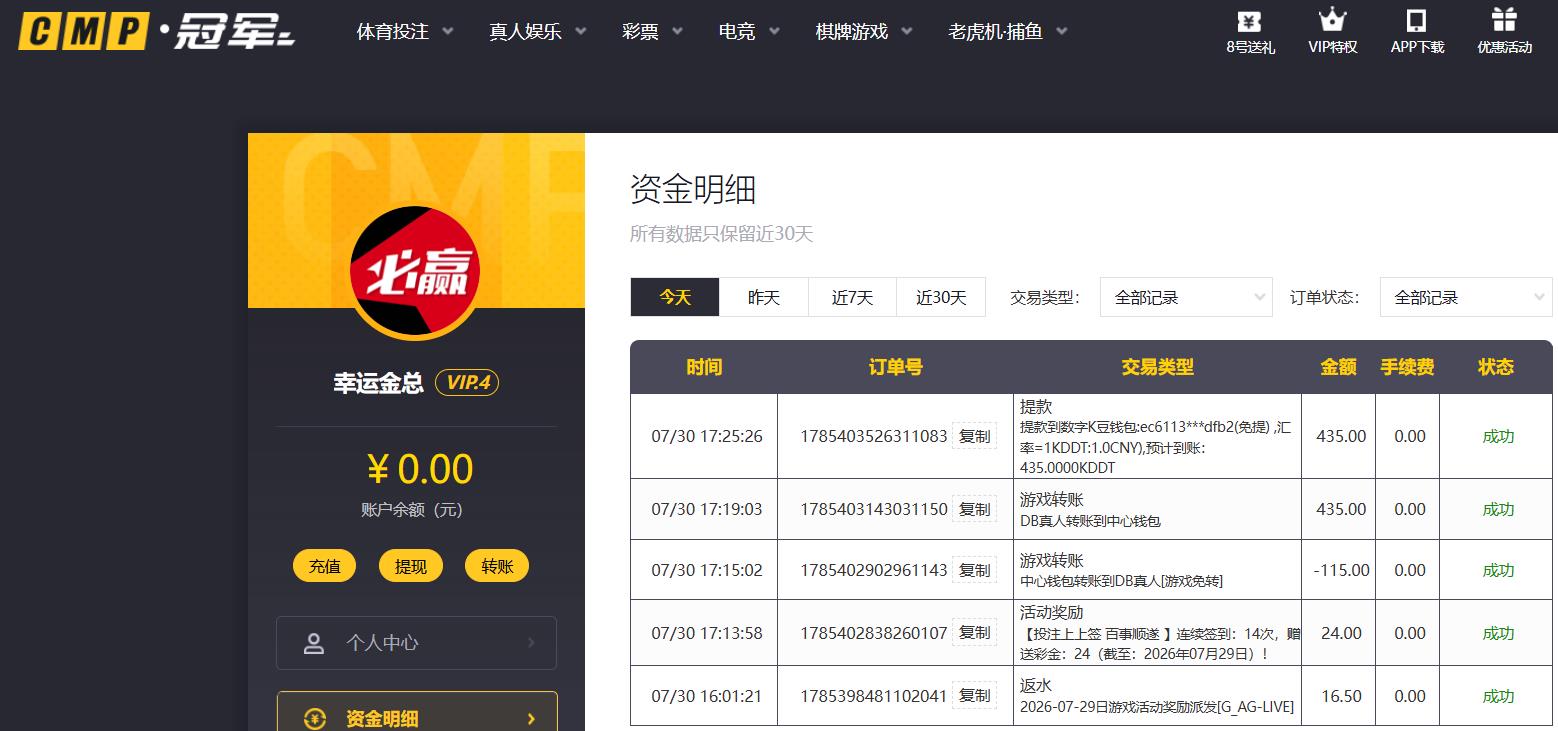Copy order number 1785398481102041
1558x731 pixels.
[975, 696]
